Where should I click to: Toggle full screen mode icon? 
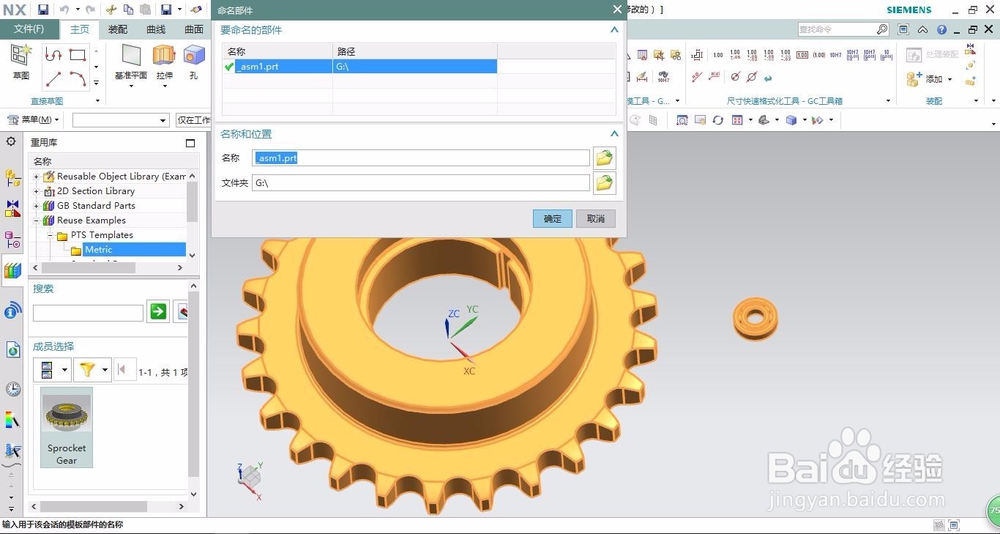(x=903, y=29)
